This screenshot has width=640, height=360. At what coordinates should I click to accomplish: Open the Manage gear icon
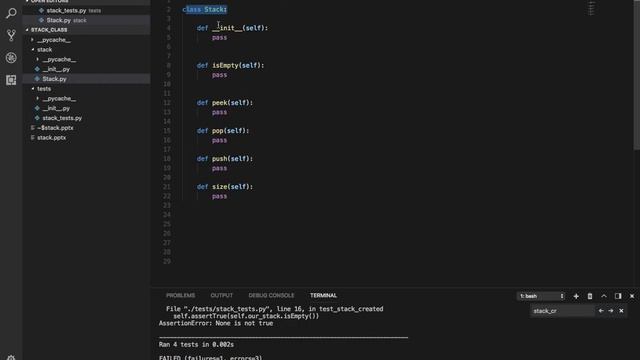(11, 357)
